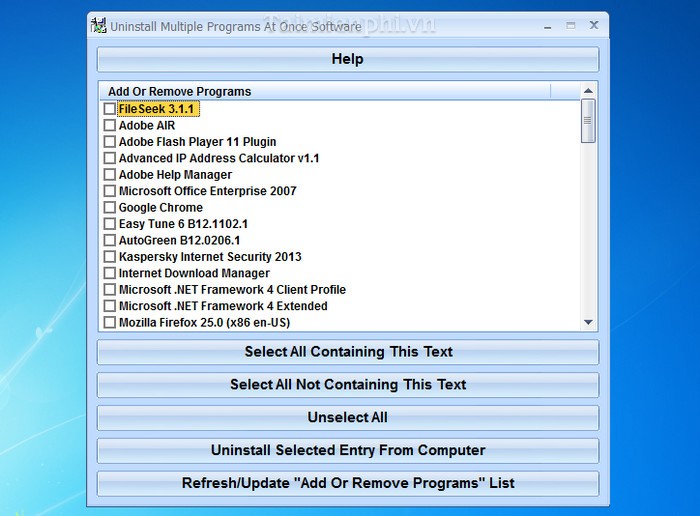Check Internet Download Manager checkbox

click(109, 273)
